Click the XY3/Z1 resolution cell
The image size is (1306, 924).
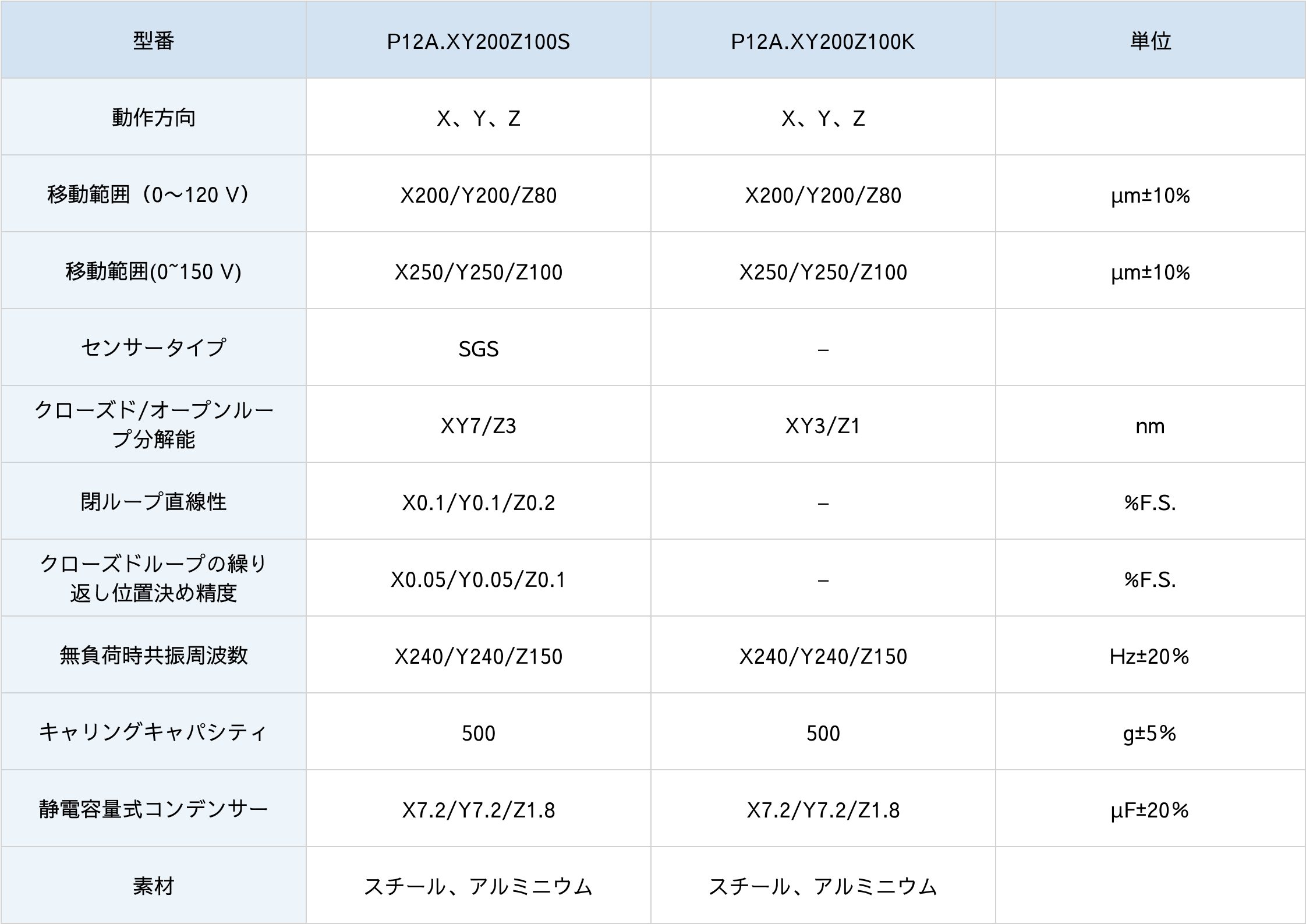(x=823, y=426)
